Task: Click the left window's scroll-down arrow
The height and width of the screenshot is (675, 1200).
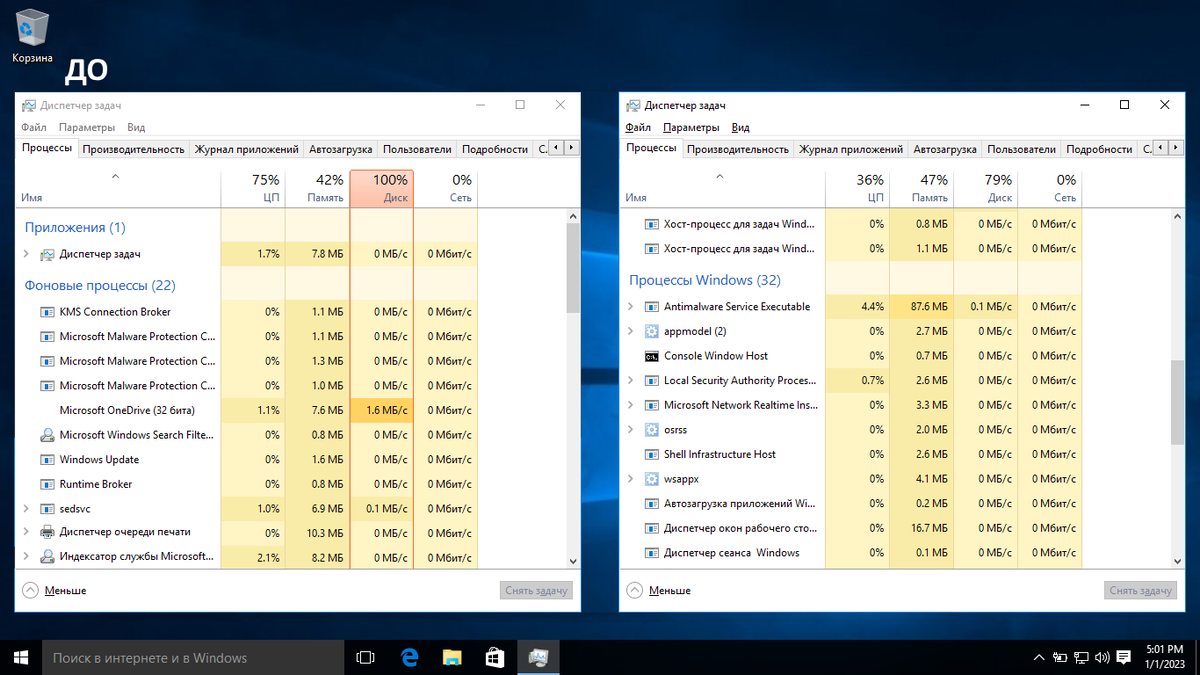Action: (573, 562)
